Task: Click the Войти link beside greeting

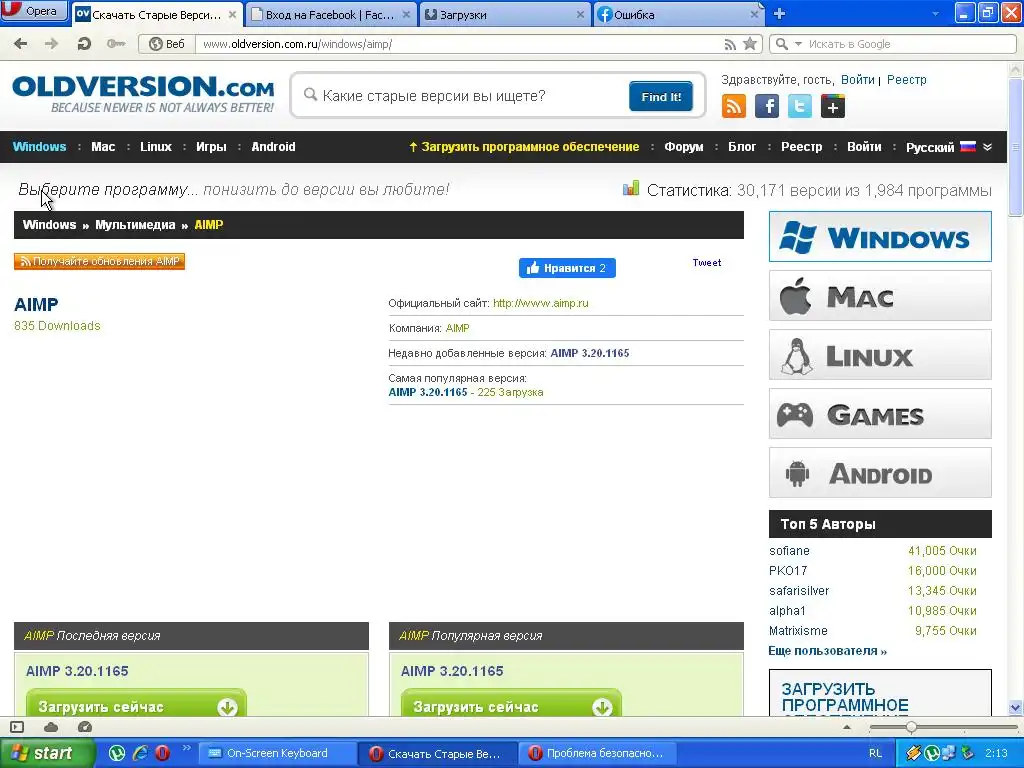Action: (857, 80)
